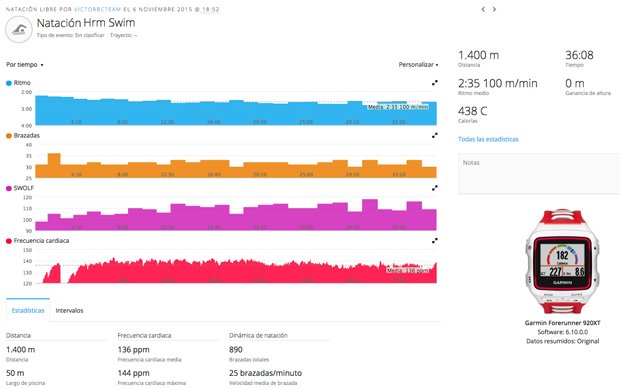Screen dimensions: 620x389
Task: Click the Software: 6.10.0.0 text
Action: click(x=562, y=332)
